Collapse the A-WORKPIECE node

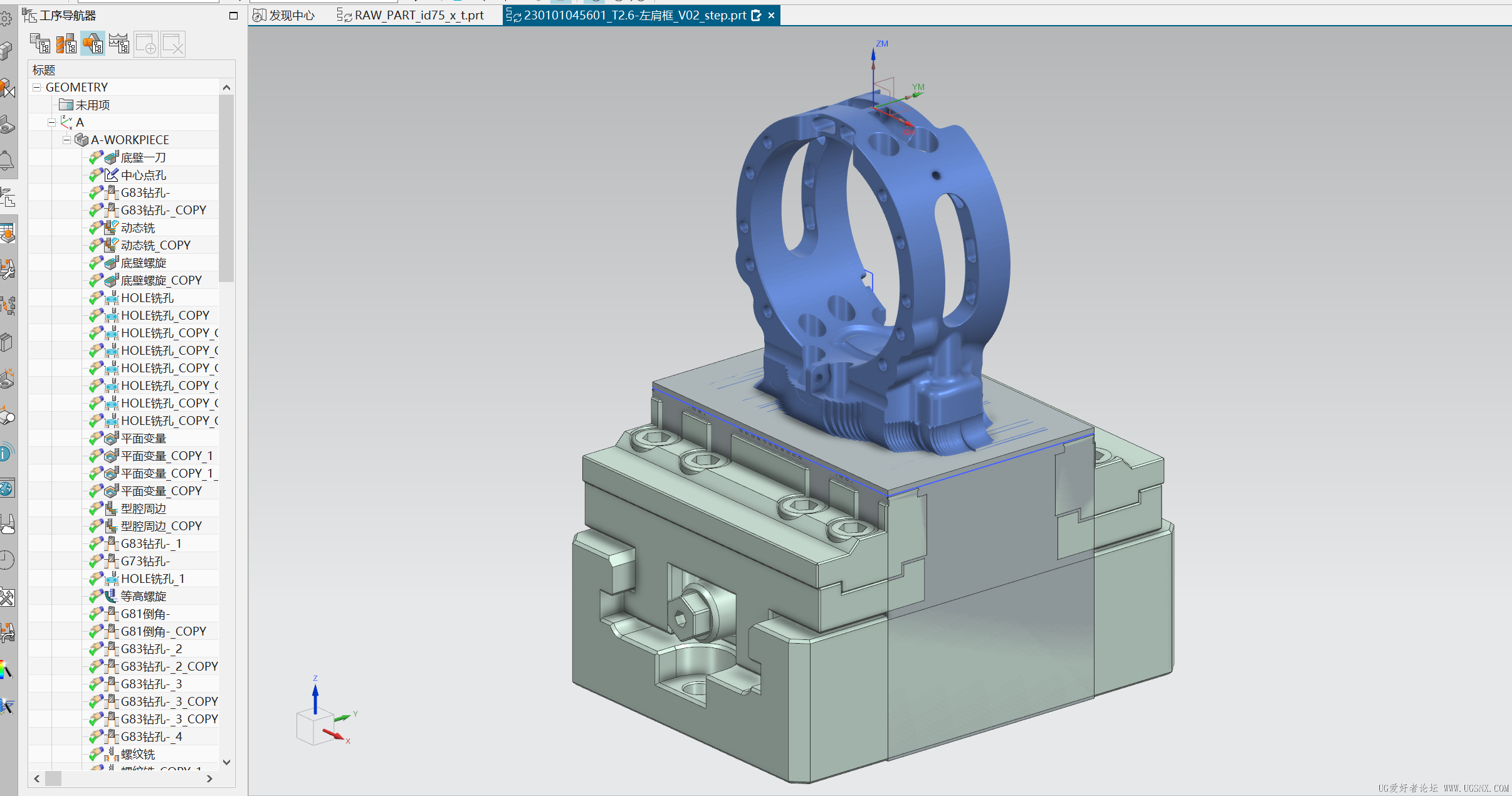pos(66,140)
